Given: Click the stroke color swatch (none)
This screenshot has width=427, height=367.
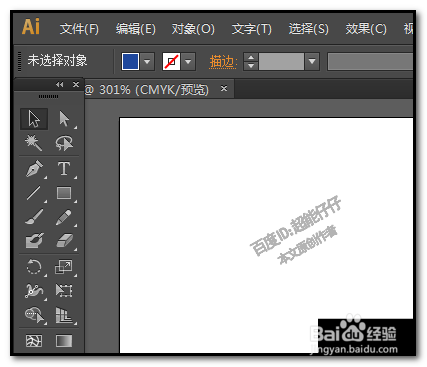Looking at the screenshot, I should pos(171,61).
